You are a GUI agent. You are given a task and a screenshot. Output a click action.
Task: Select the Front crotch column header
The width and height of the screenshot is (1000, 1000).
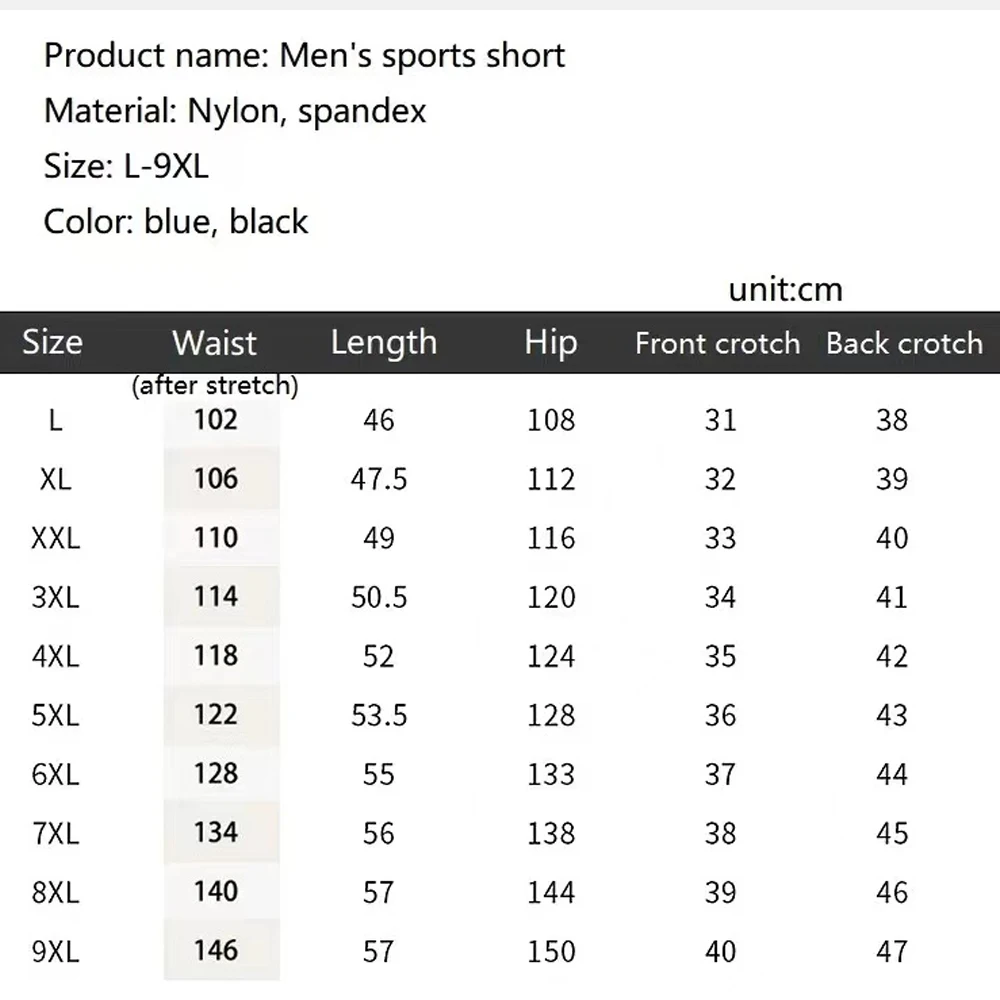(717, 343)
